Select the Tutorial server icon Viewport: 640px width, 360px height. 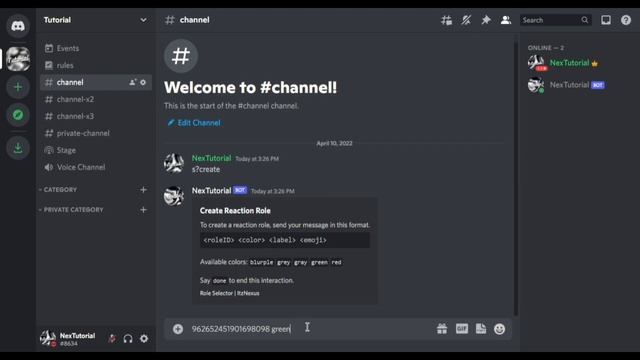(x=18, y=59)
